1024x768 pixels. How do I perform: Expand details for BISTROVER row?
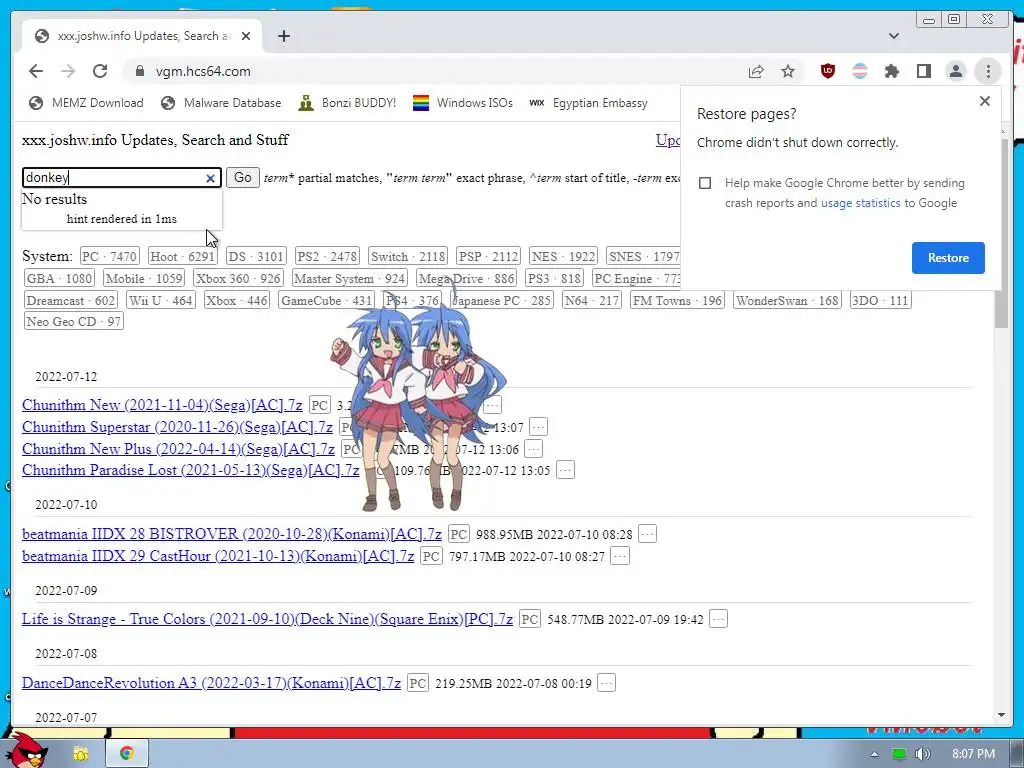click(647, 534)
